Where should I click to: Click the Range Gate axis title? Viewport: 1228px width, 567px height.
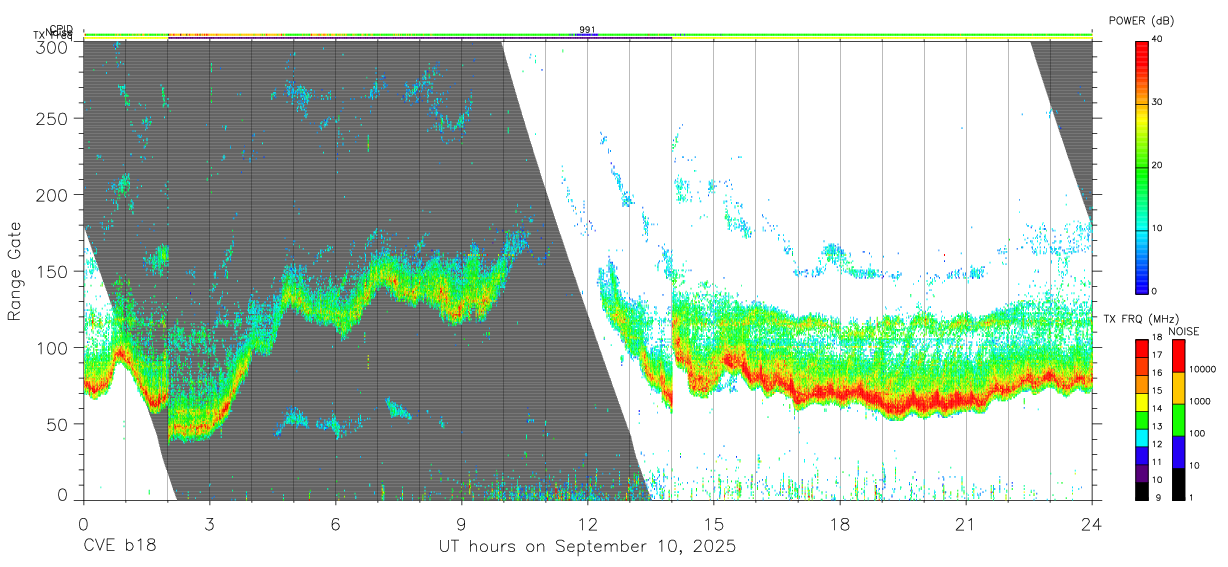click(14, 271)
